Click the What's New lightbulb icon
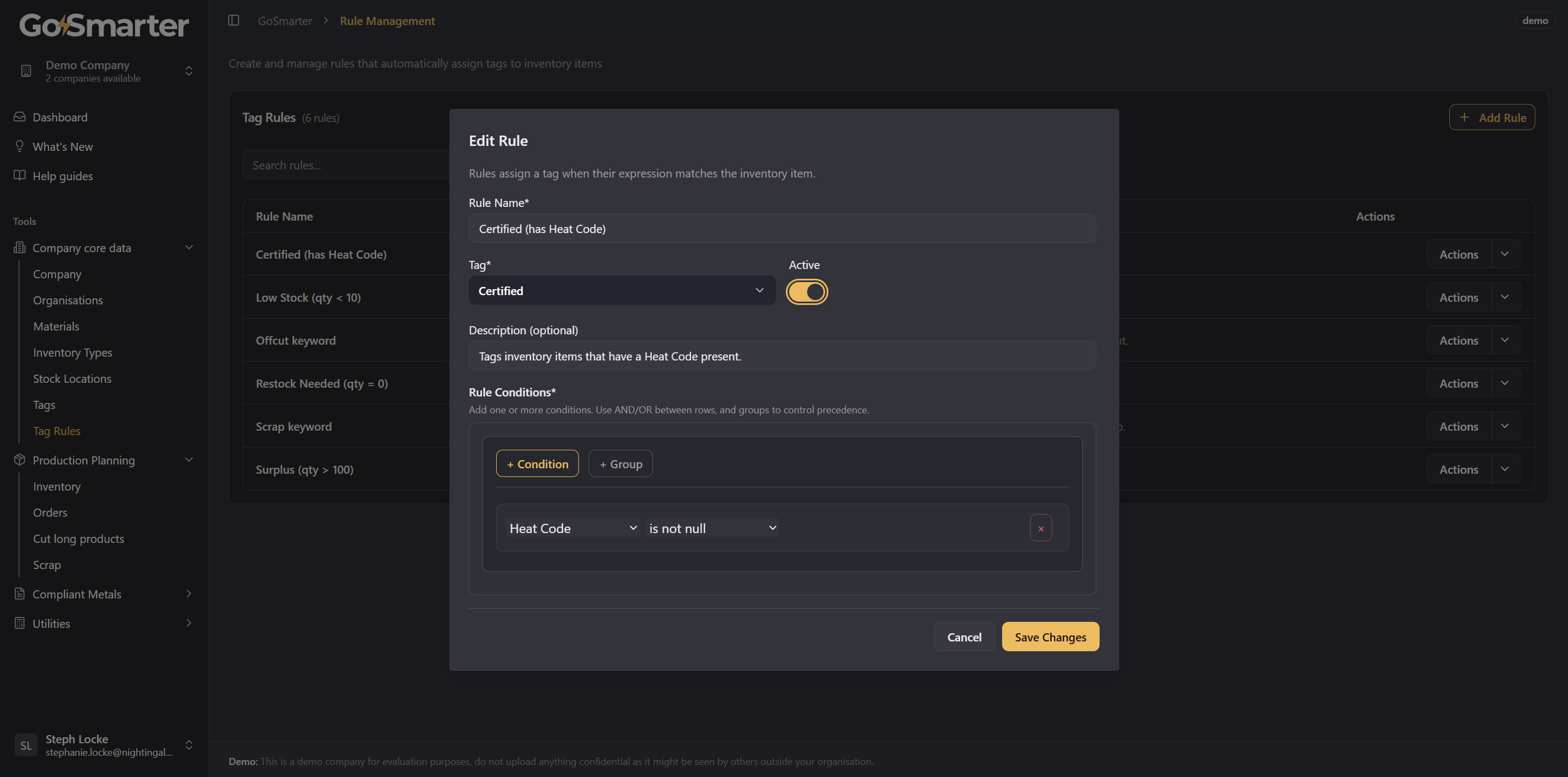The image size is (1568, 777). [x=20, y=146]
